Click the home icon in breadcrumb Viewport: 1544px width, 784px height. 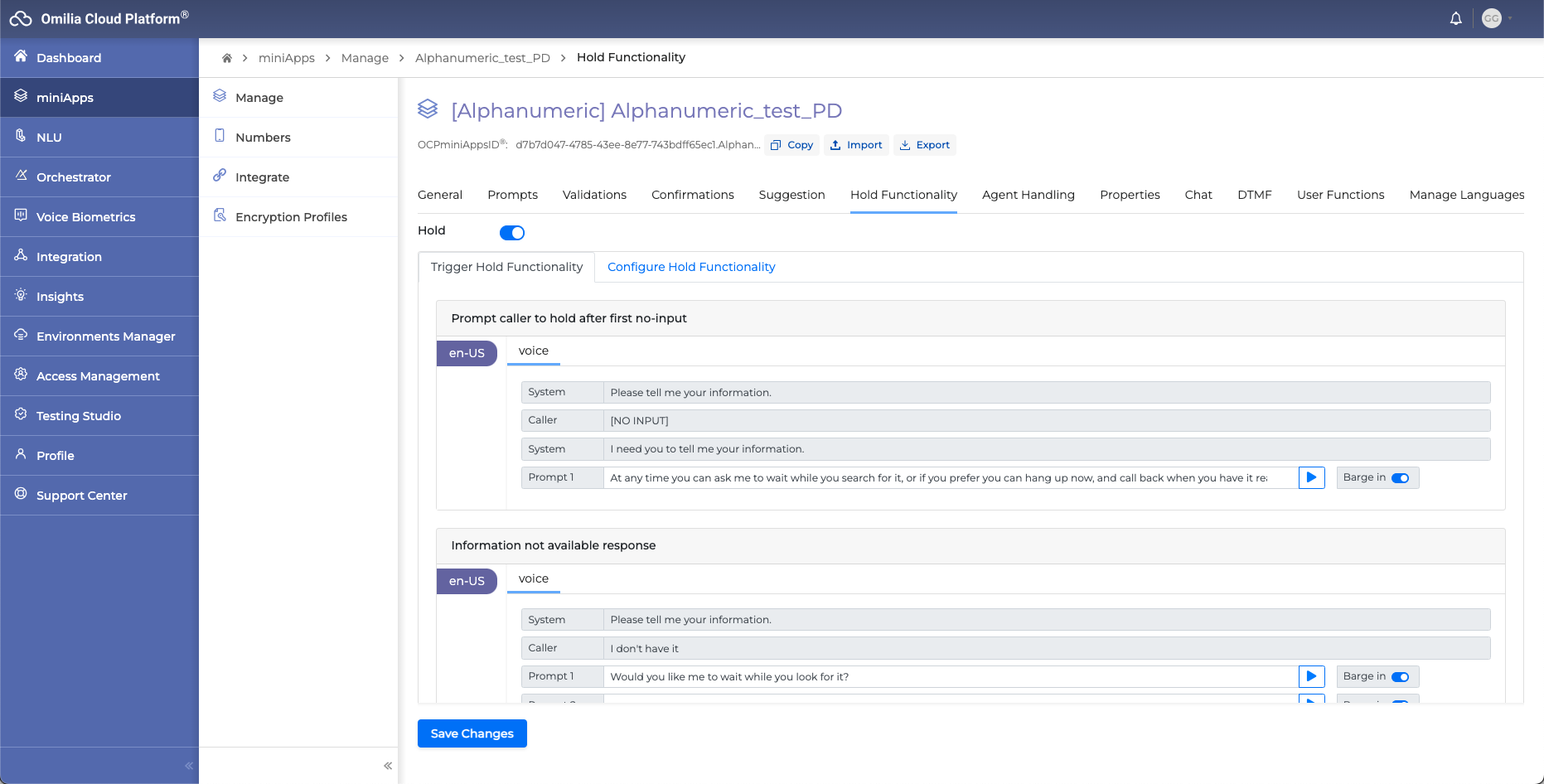coord(226,58)
